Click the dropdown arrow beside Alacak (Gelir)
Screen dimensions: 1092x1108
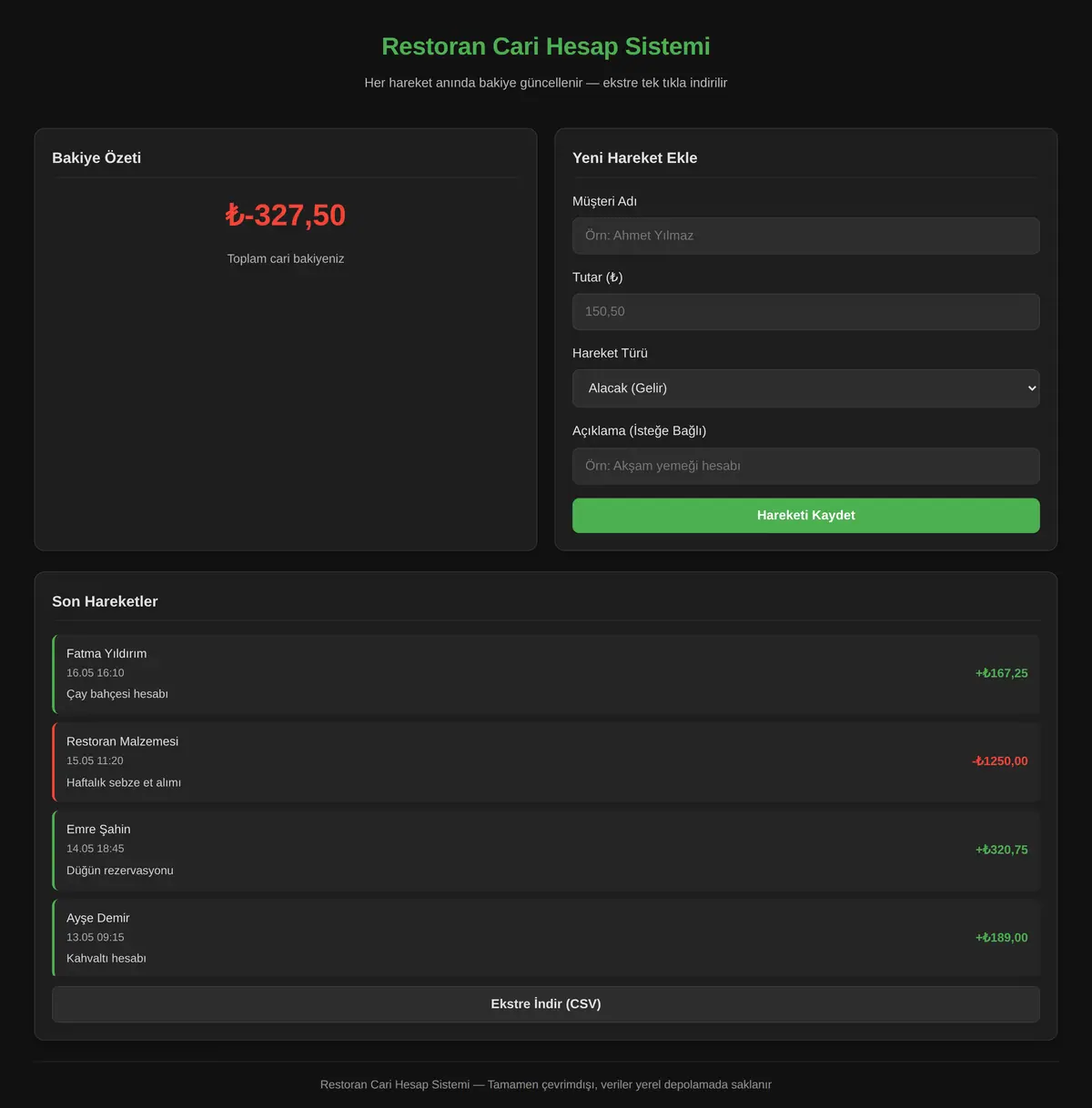[1031, 388]
